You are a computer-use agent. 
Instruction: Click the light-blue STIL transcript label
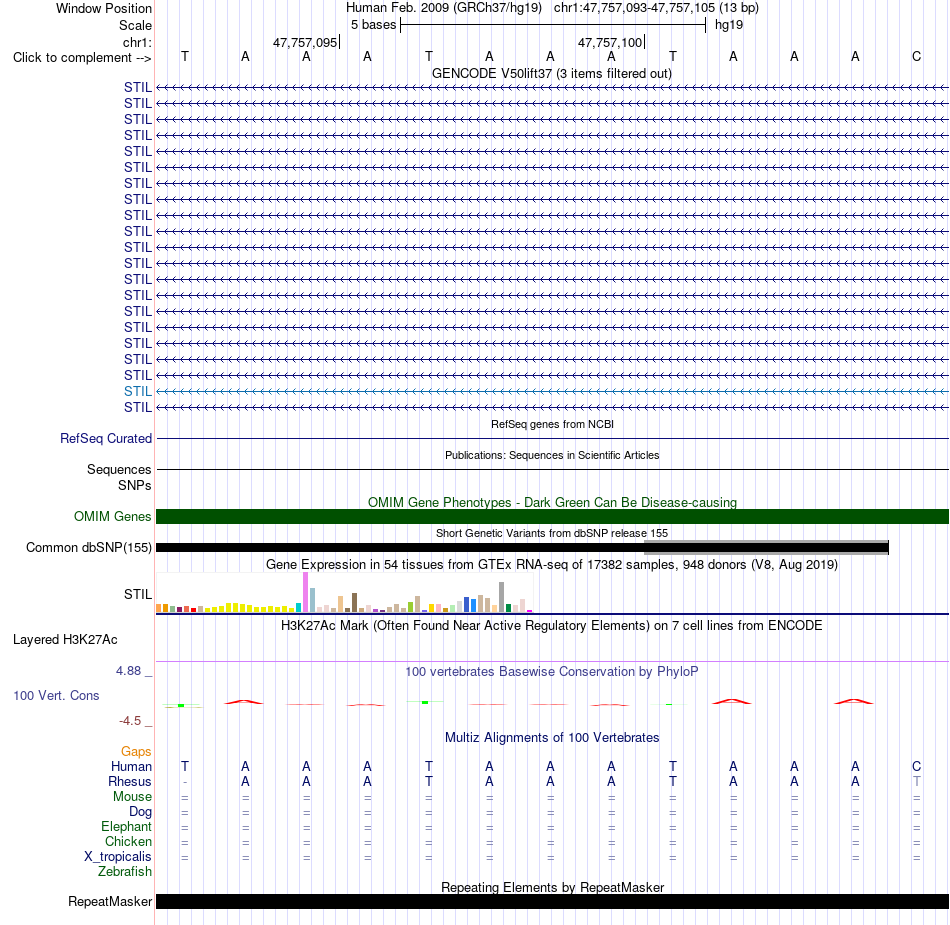(x=138, y=391)
